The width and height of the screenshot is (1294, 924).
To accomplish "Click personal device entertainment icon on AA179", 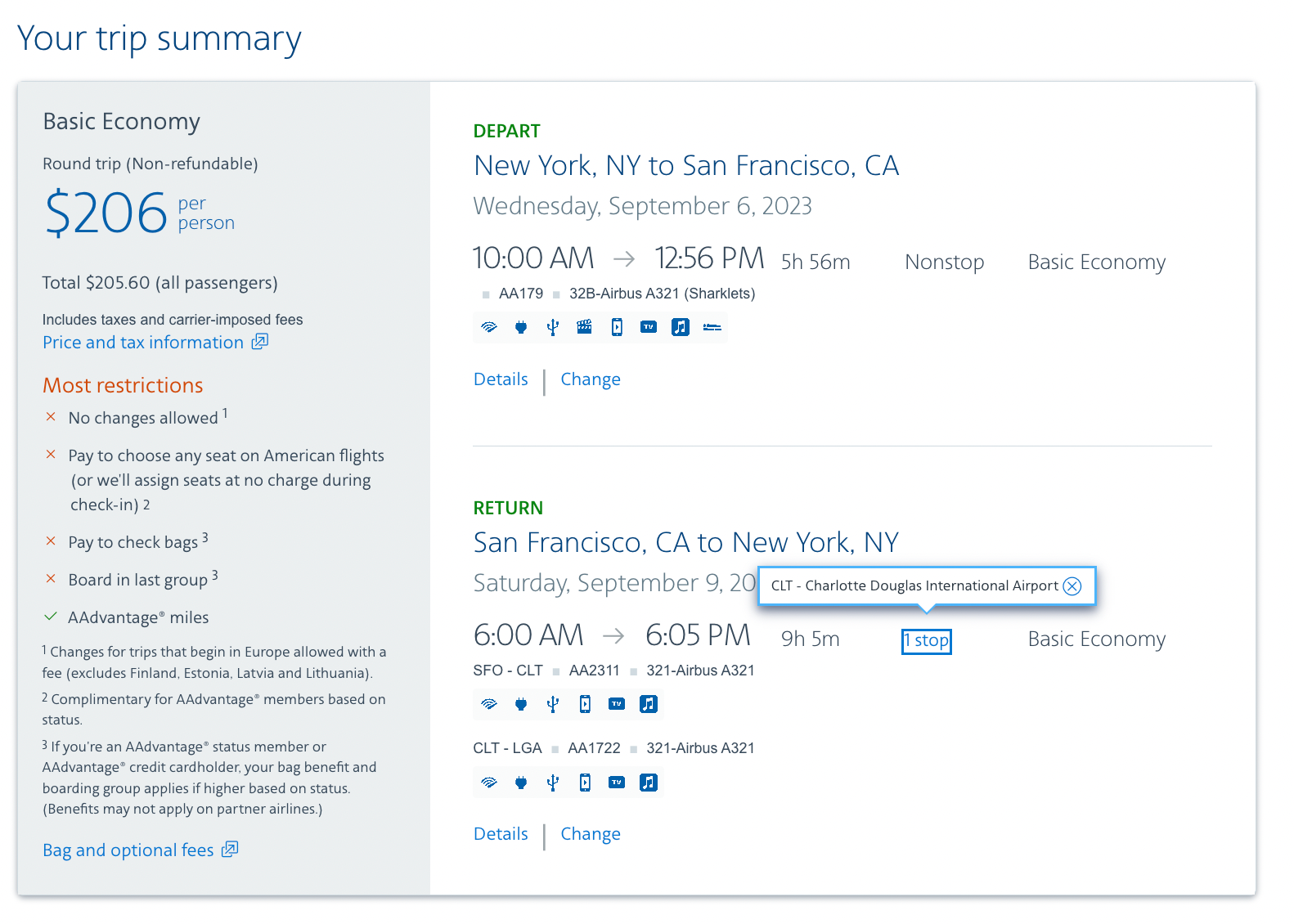I will [x=617, y=327].
